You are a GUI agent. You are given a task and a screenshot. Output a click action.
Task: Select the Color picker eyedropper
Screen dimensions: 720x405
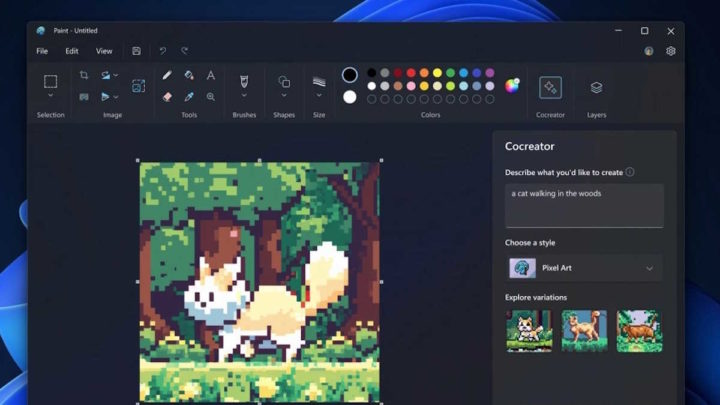(189, 97)
